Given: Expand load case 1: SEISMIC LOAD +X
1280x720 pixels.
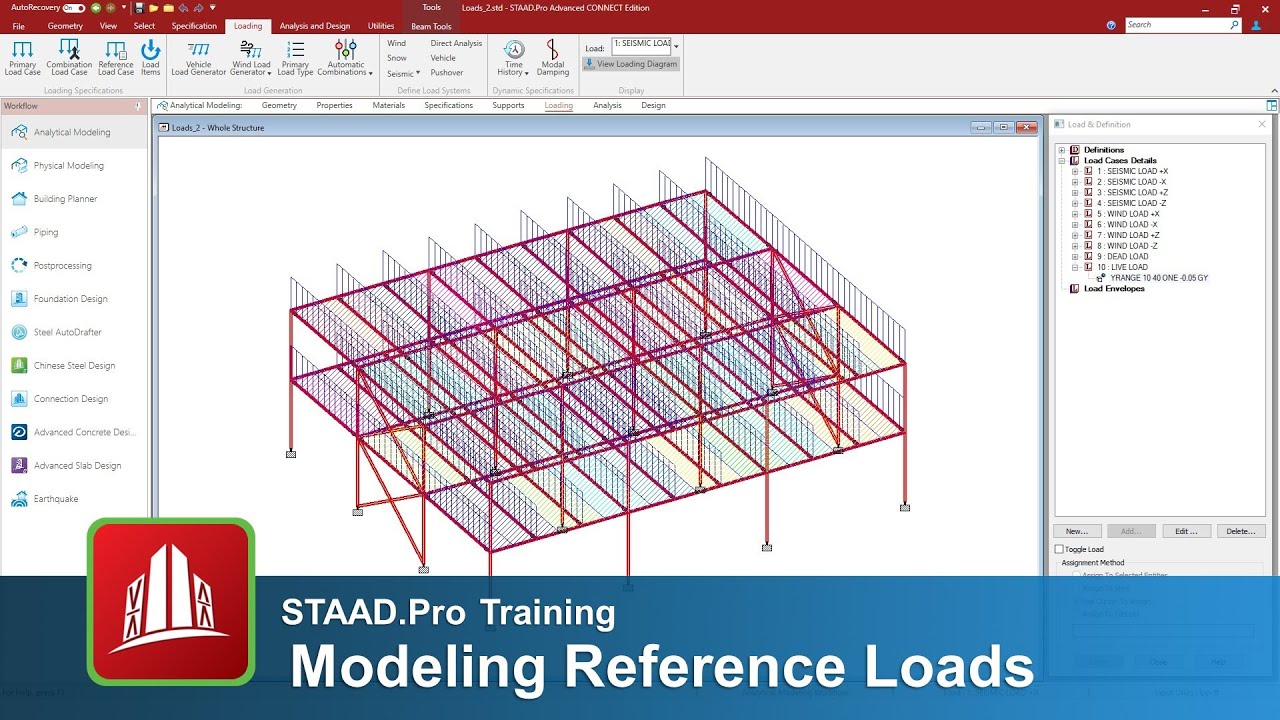Looking at the screenshot, I should click(x=1075, y=171).
